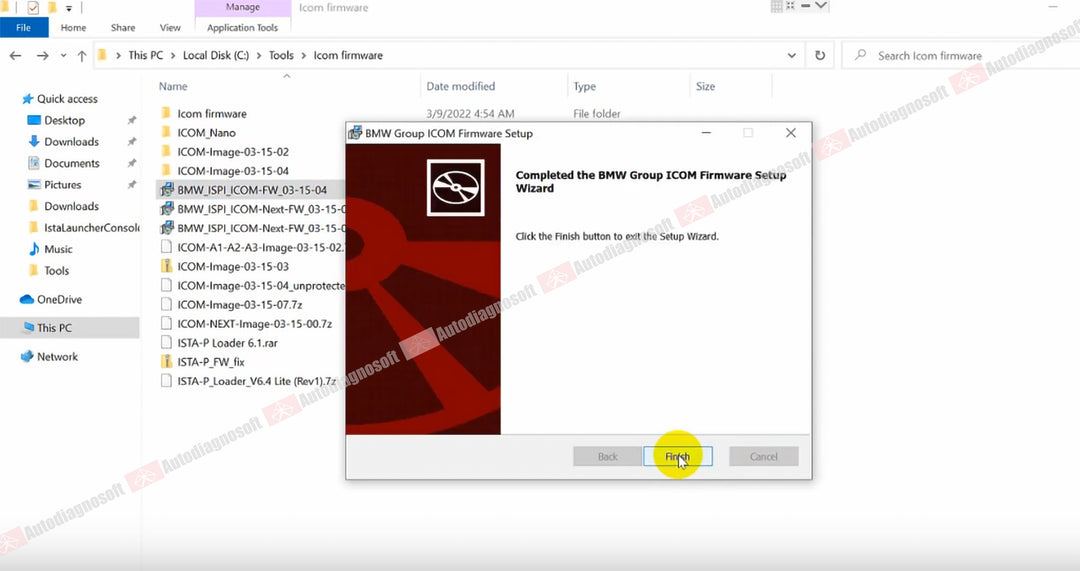
Task: Select This PC in the navigation pane
Action: (x=54, y=328)
